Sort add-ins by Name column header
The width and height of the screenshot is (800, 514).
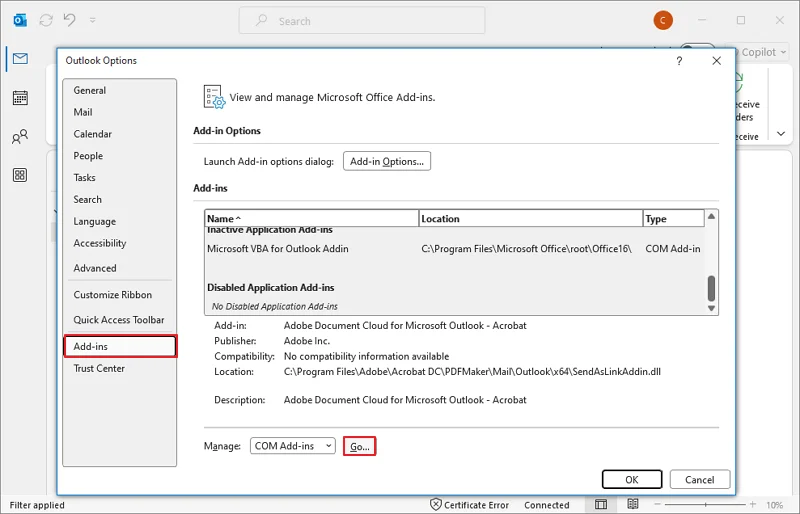click(311, 218)
